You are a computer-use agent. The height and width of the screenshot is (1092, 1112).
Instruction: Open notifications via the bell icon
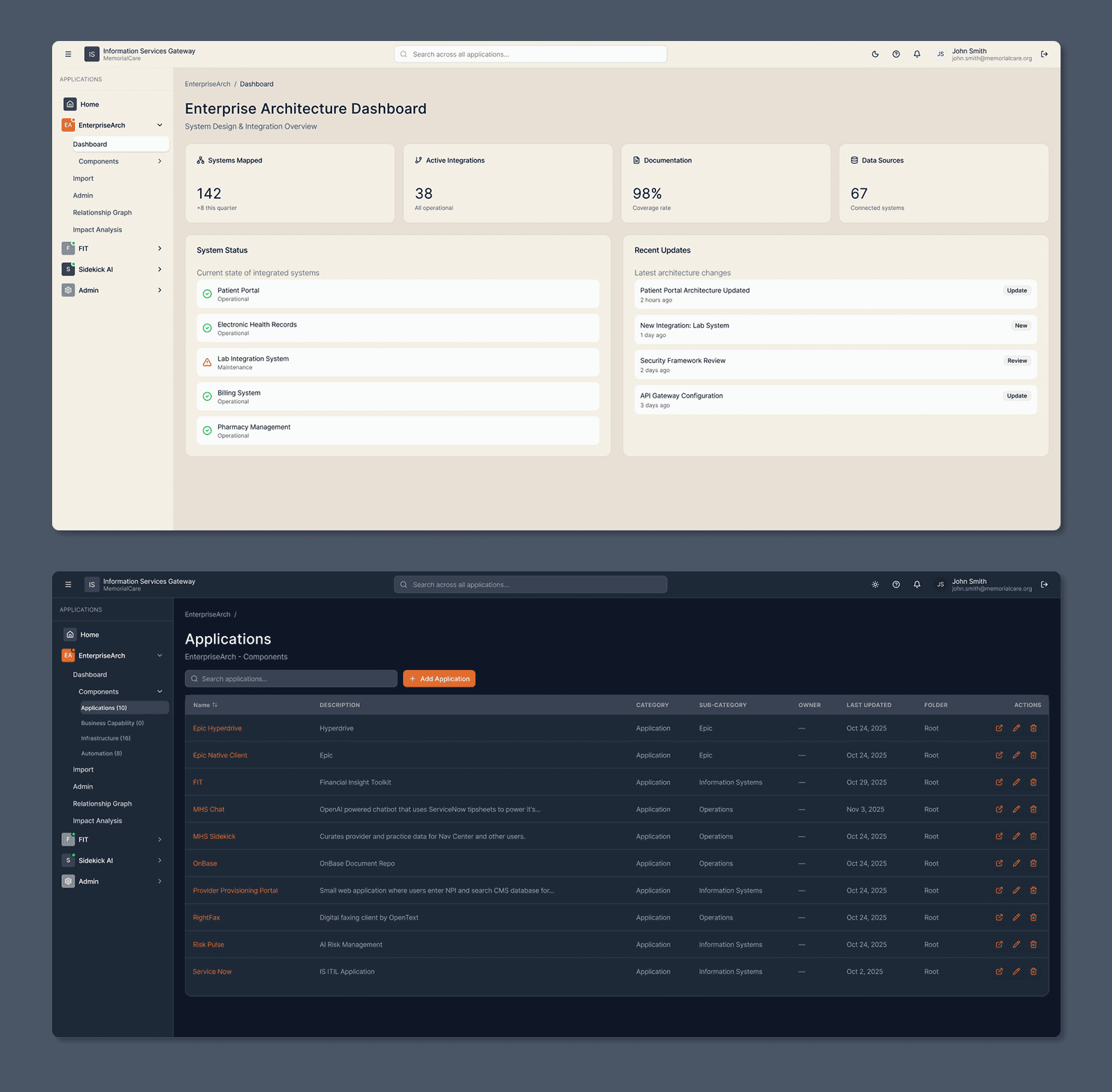(917, 54)
